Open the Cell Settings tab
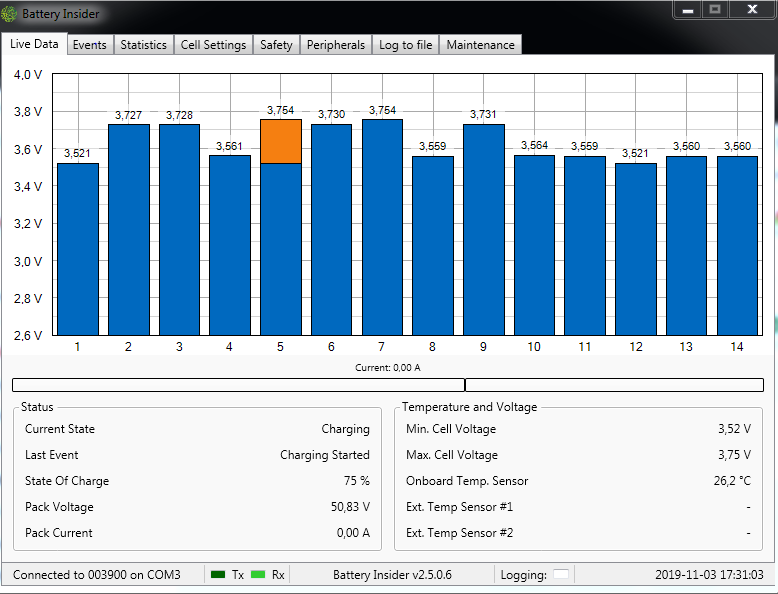The height and width of the screenshot is (594, 778). [213, 45]
